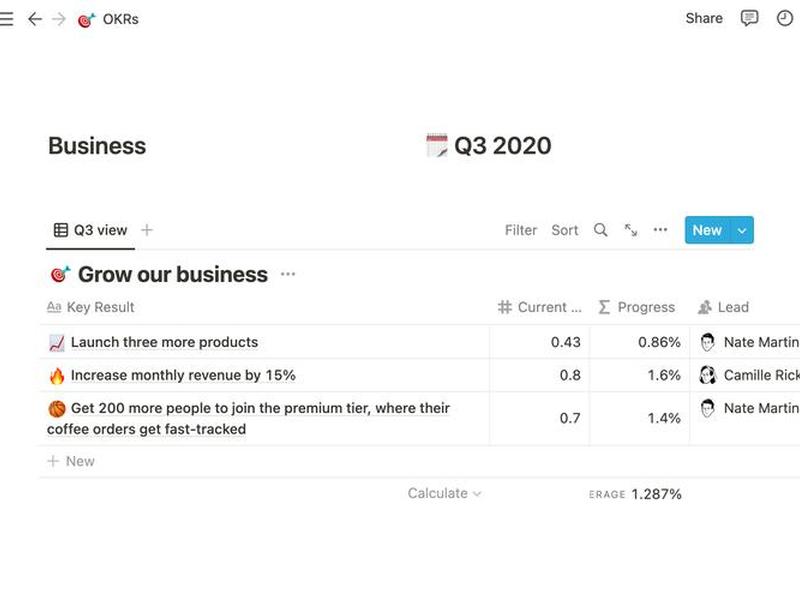Open average progress calculation 1.287%

click(635, 494)
